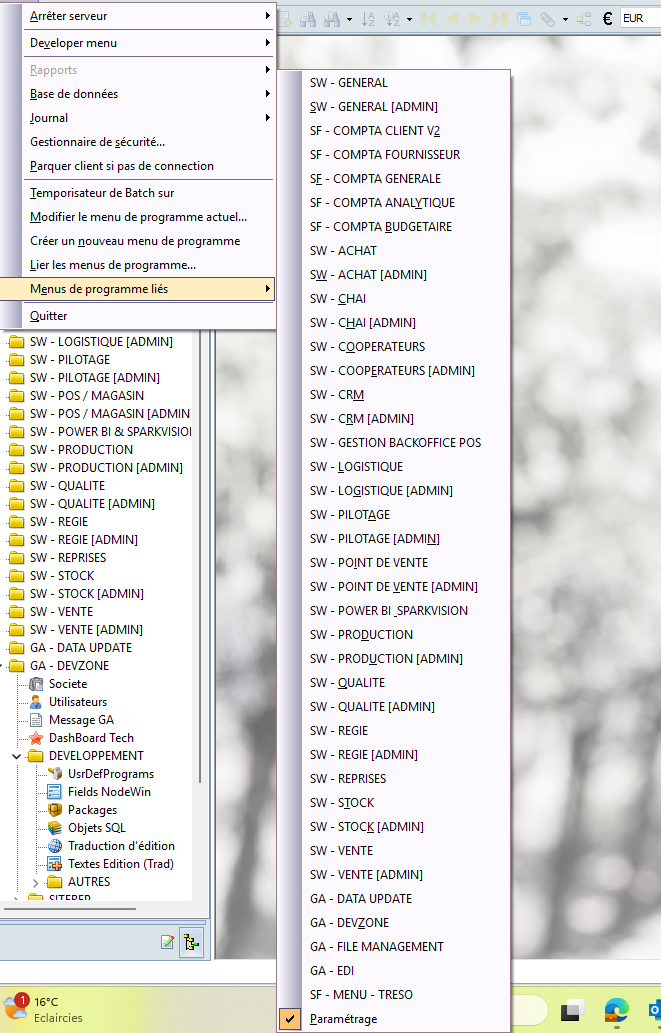This screenshot has height=1033, width=661.
Task: Collapse the DEVELOPPEMENT folder
Action: point(16,756)
